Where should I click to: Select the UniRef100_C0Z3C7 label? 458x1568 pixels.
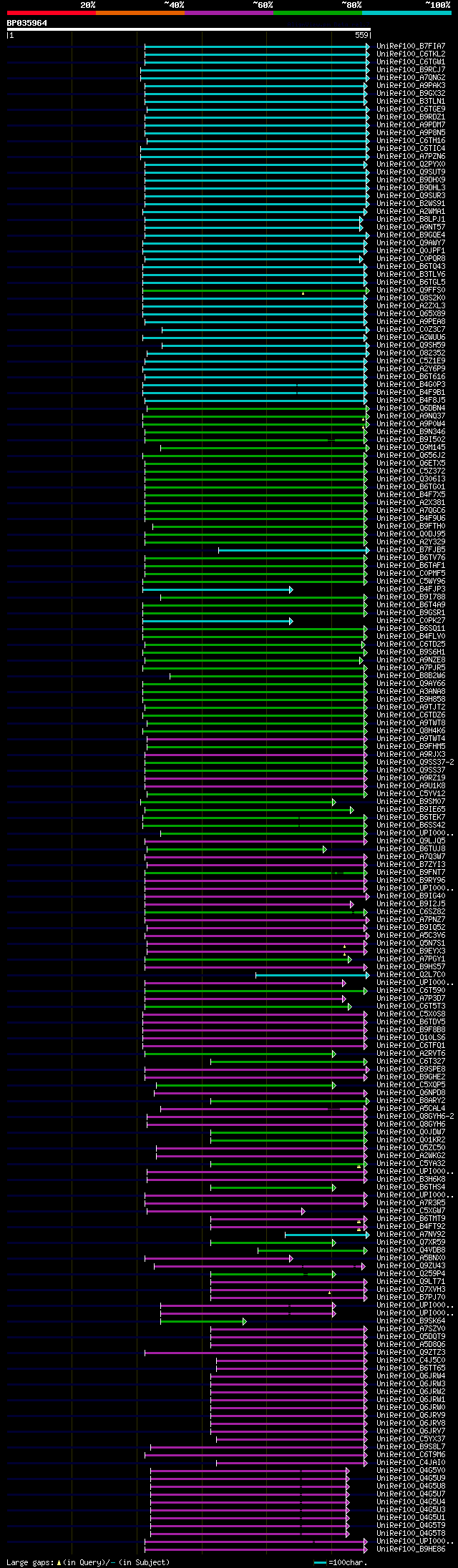point(411,329)
